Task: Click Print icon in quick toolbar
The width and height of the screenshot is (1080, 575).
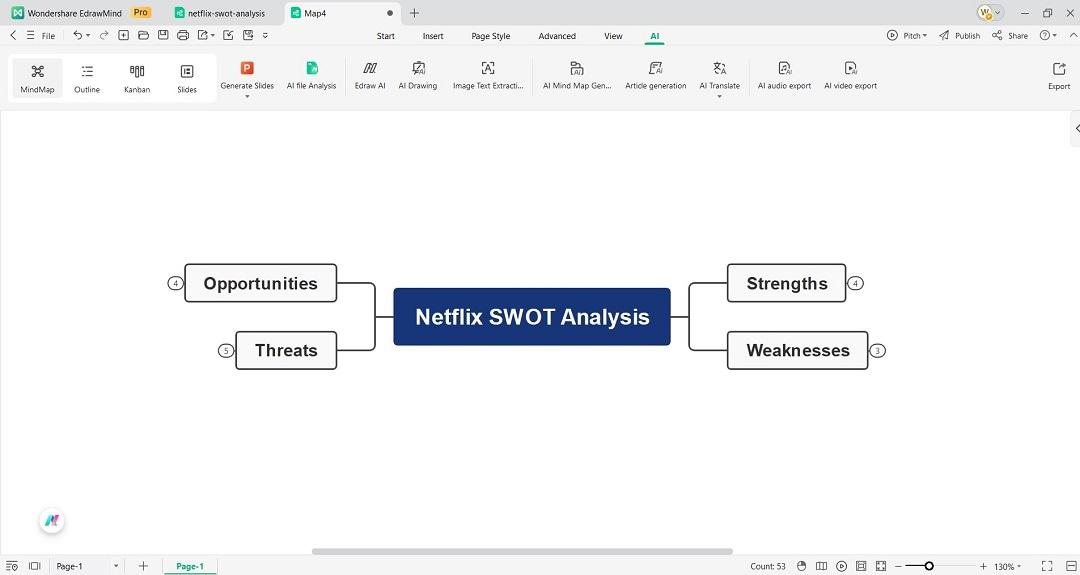Action: 183,35
